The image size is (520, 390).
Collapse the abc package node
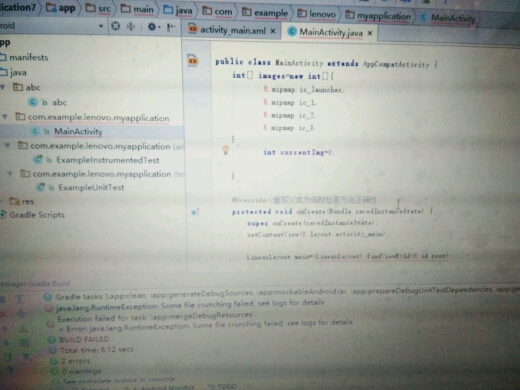(x=3, y=87)
